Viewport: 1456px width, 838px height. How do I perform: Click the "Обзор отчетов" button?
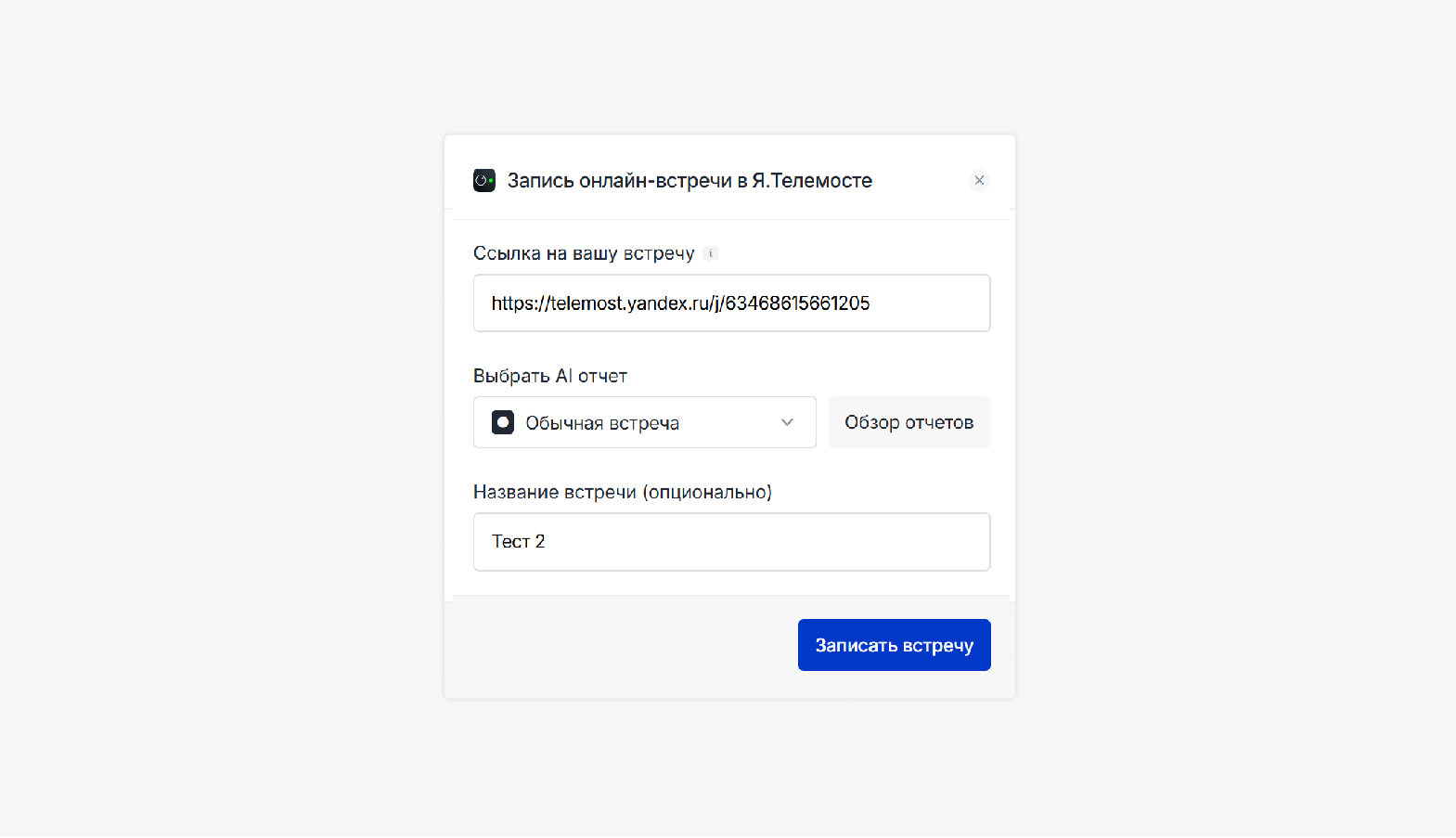pyautogui.click(x=908, y=422)
